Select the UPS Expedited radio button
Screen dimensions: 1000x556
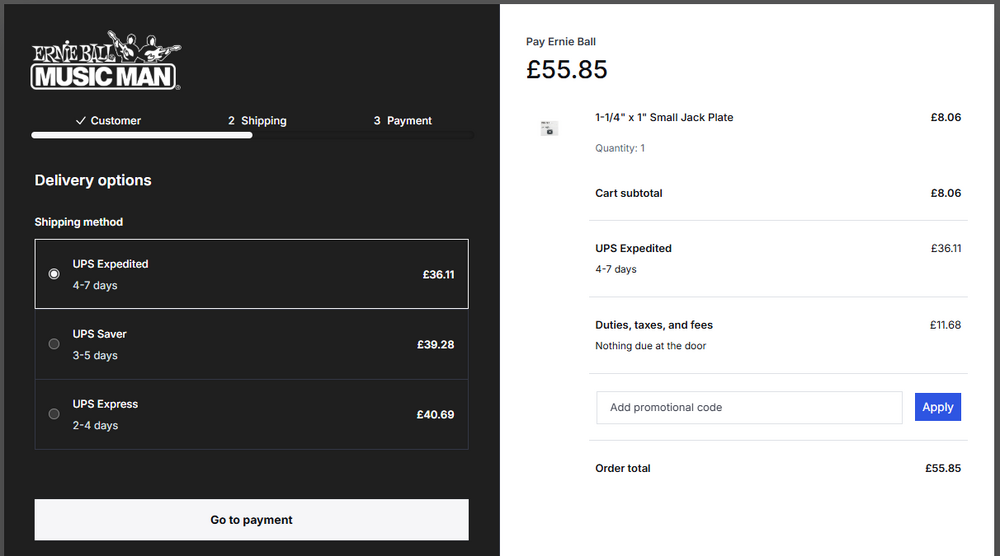(x=54, y=274)
